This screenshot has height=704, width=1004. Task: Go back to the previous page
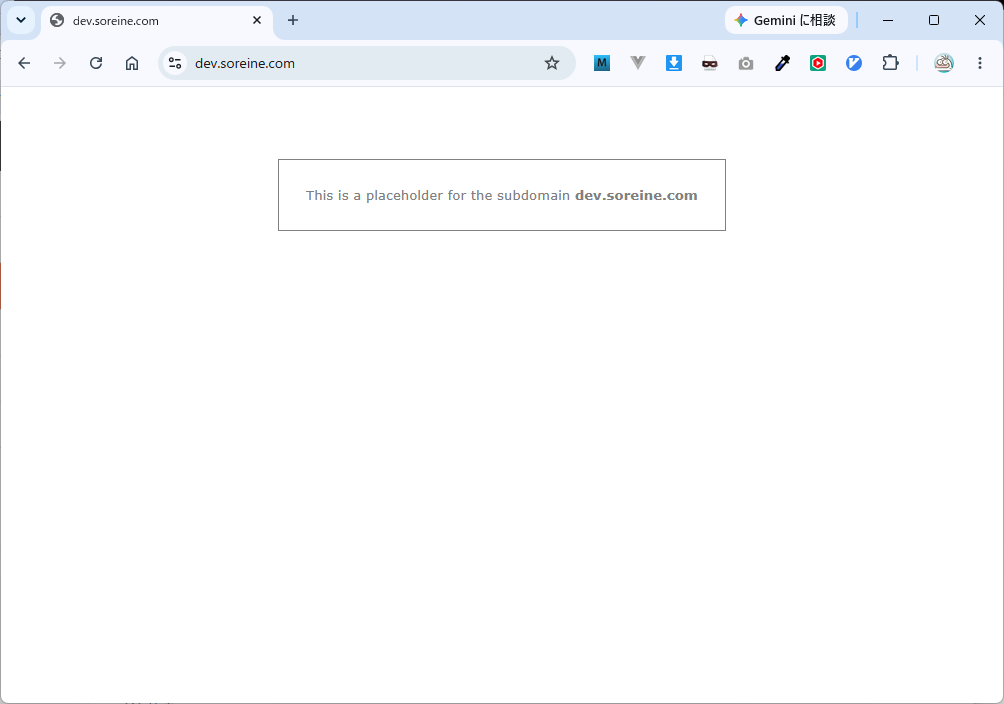[24, 63]
